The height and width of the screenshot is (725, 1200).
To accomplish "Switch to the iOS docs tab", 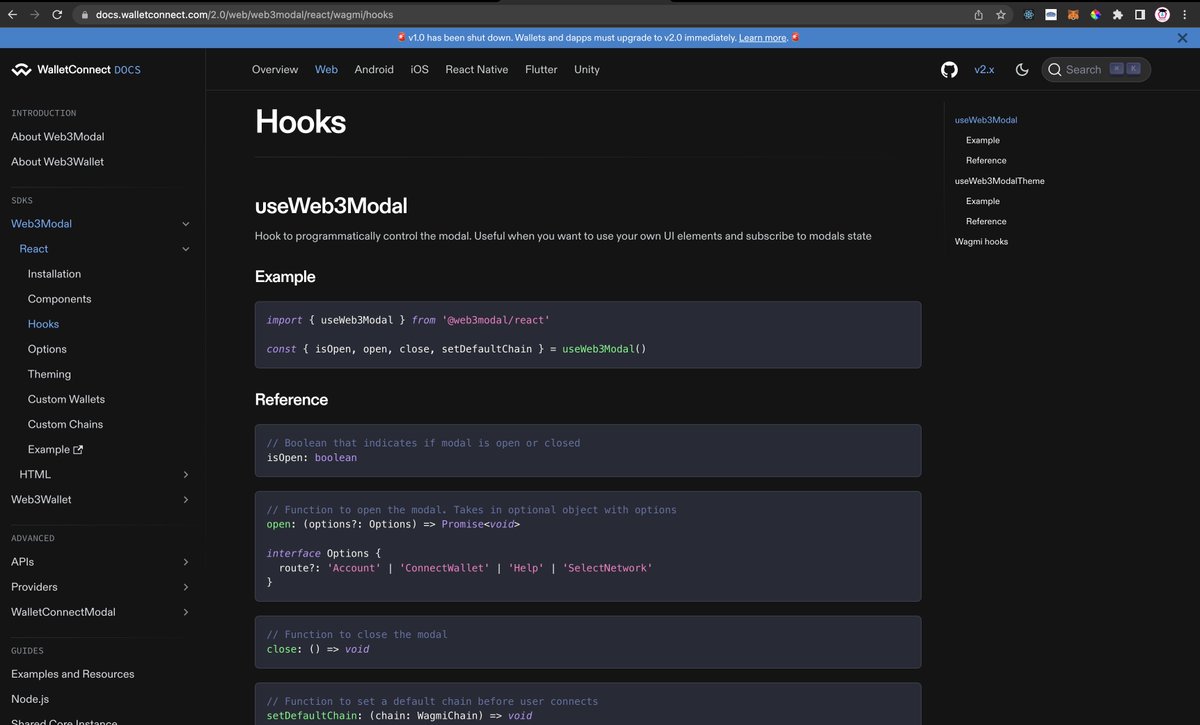I will point(420,69).
